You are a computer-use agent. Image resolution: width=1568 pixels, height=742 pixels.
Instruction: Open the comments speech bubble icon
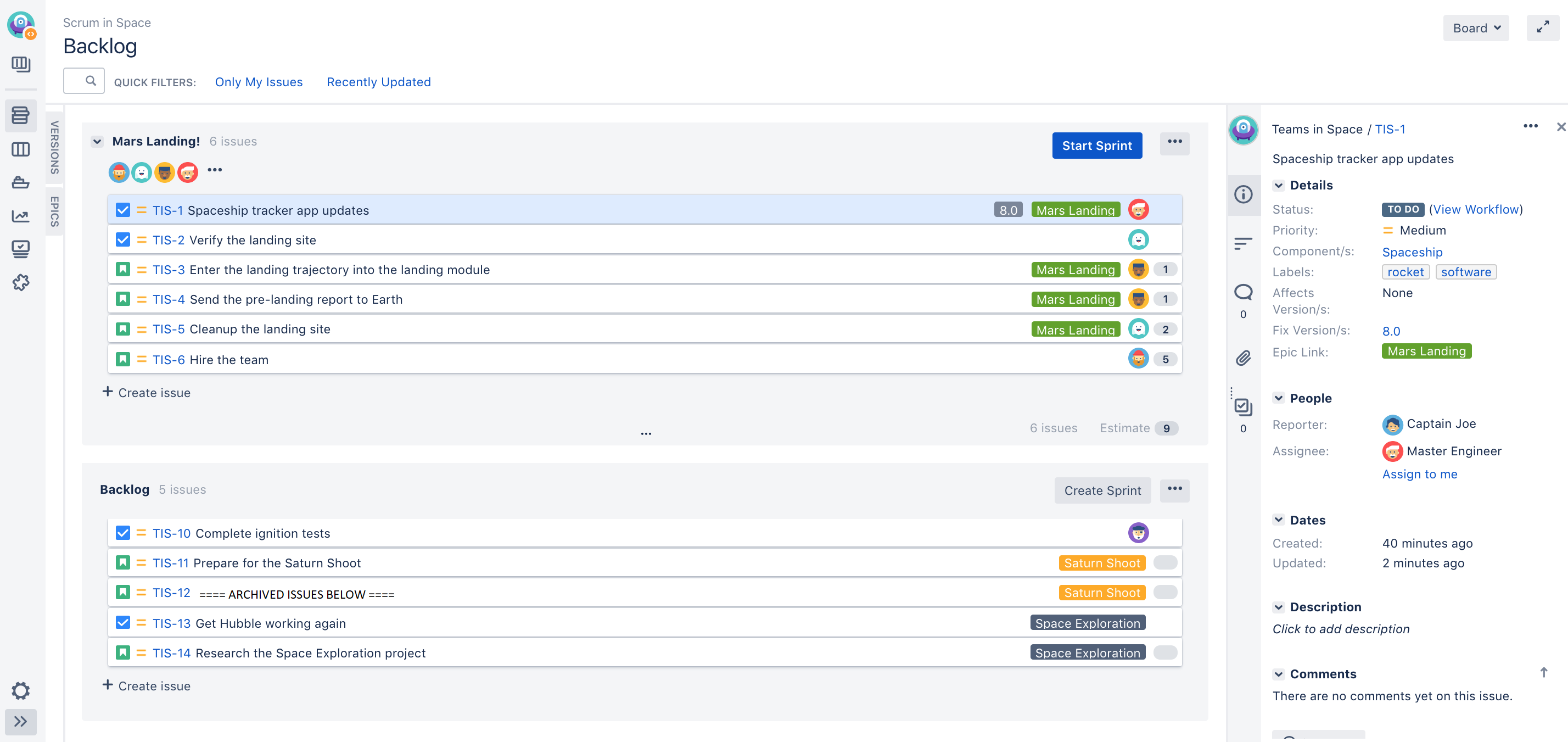pos(1243,292)
